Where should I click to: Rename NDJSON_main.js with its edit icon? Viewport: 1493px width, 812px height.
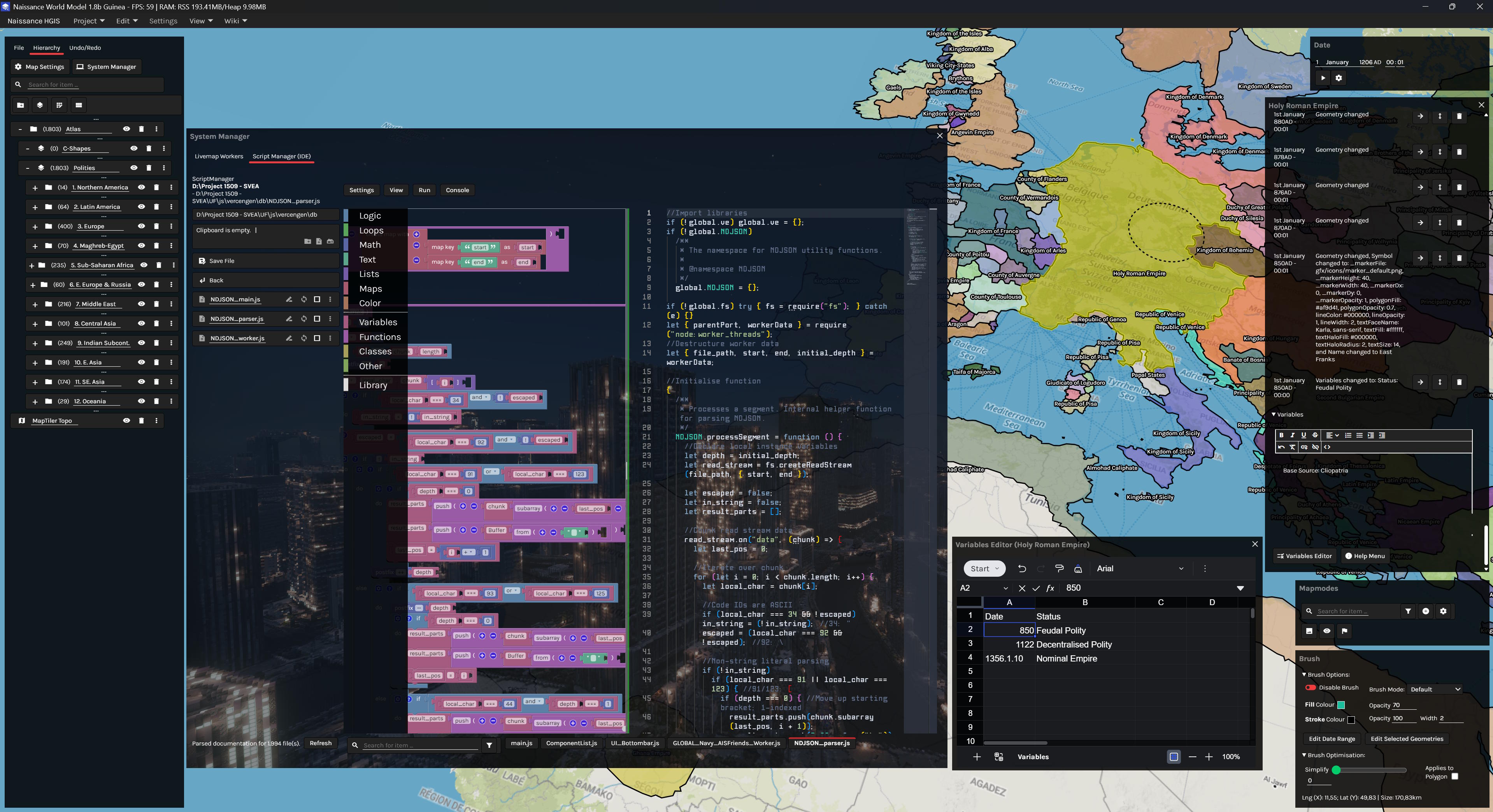289,299
